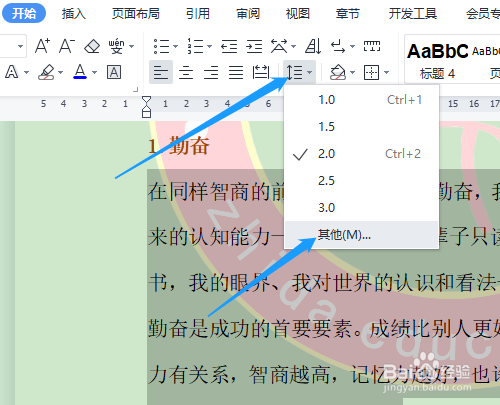Switch to the 开发工具 tab
The image size is (500, 405).
(413, 14)
